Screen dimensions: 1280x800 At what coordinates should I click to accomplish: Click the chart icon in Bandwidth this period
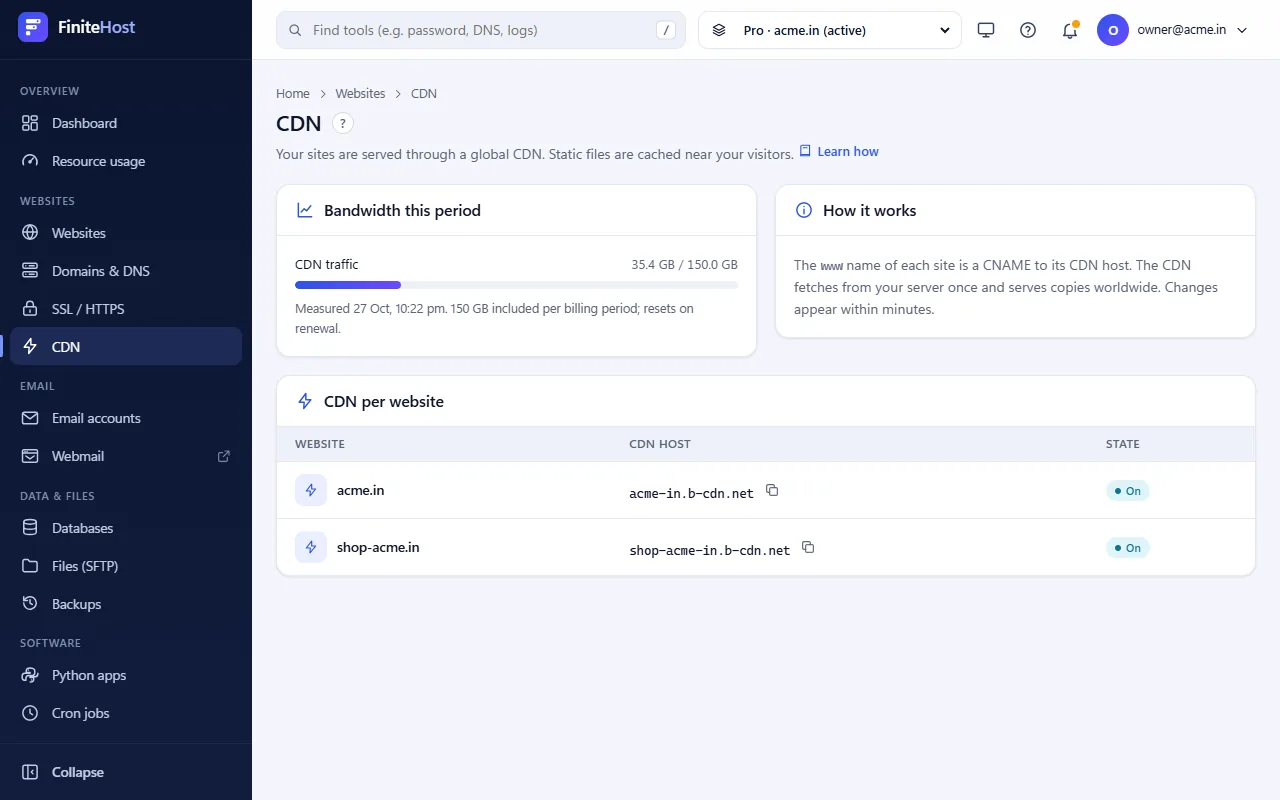pyautogui.click(x=305, y=210)
